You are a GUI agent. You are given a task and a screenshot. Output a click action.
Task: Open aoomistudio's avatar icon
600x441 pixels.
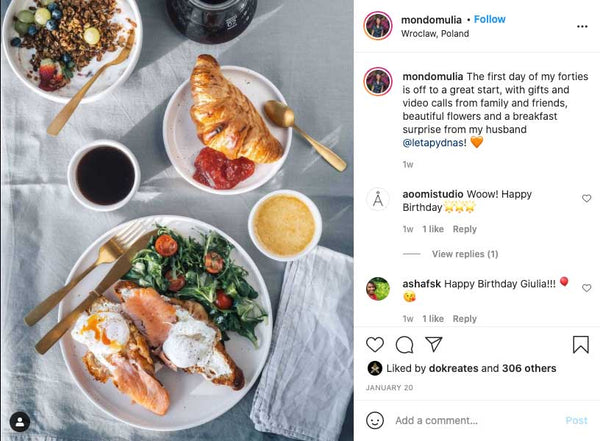point(378,199)
